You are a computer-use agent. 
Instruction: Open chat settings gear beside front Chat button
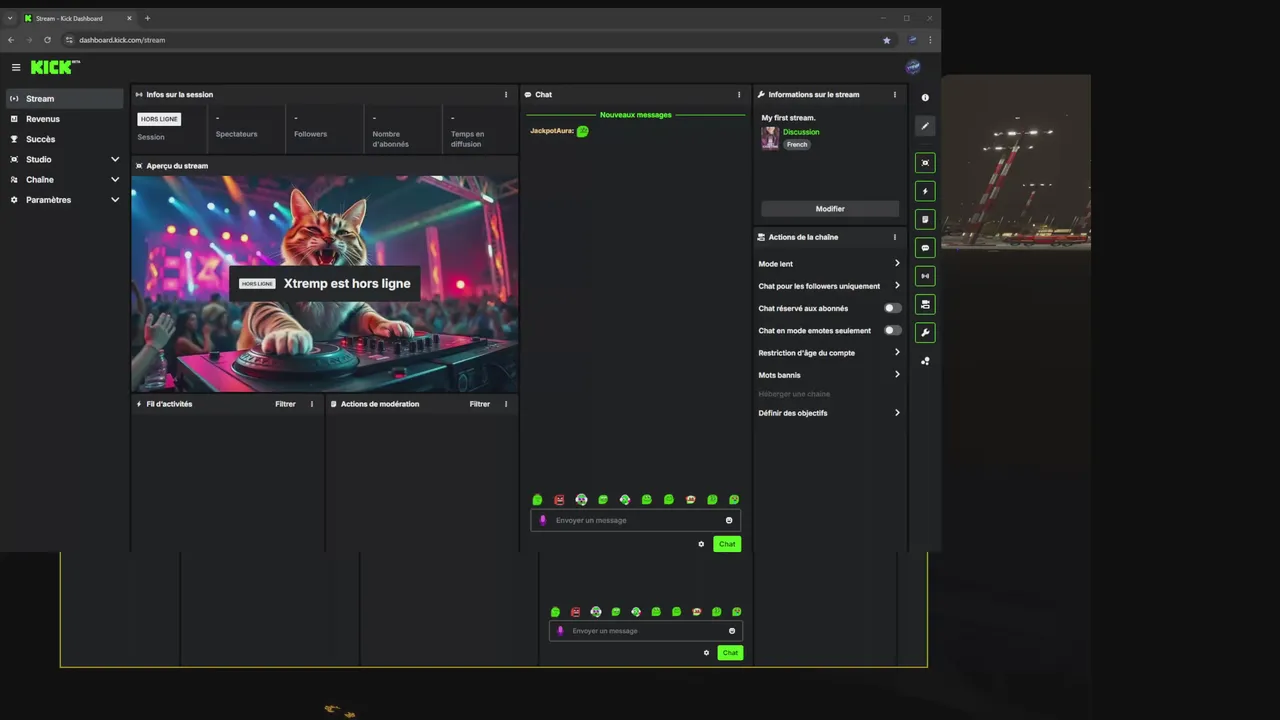[701, 544]
